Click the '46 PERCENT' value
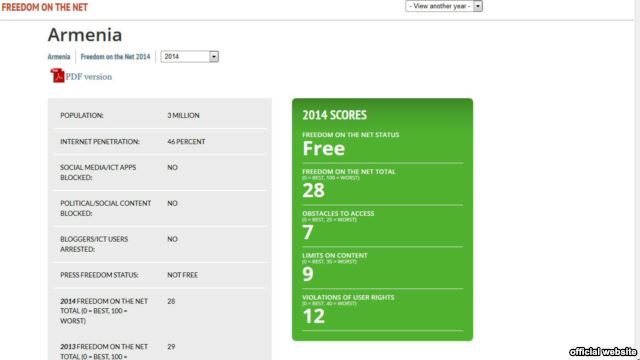The image size is (640, 360). click(x=186, y=142)
